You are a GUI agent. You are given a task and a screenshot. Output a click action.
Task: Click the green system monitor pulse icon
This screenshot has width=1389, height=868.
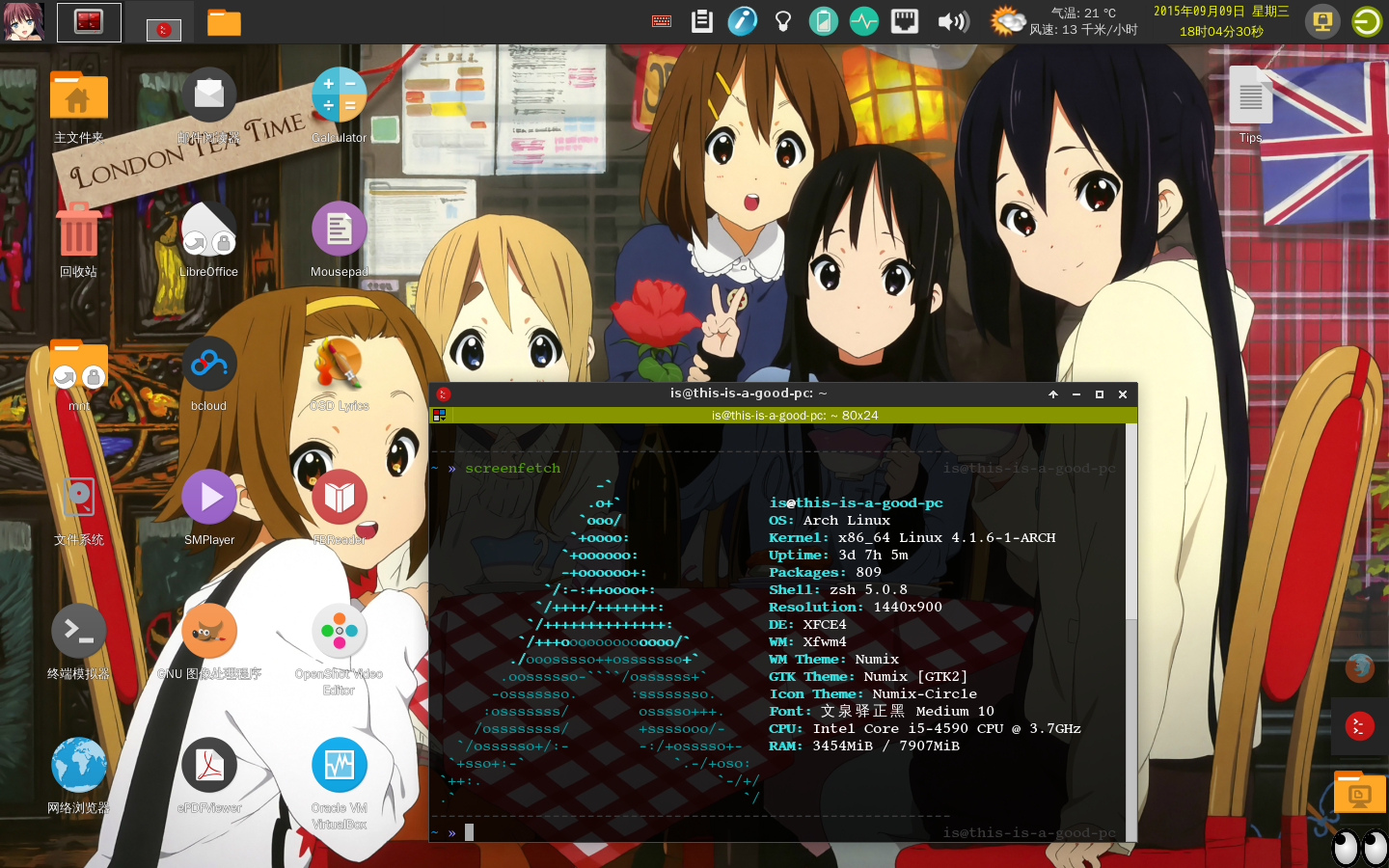(x=864, y=21)
